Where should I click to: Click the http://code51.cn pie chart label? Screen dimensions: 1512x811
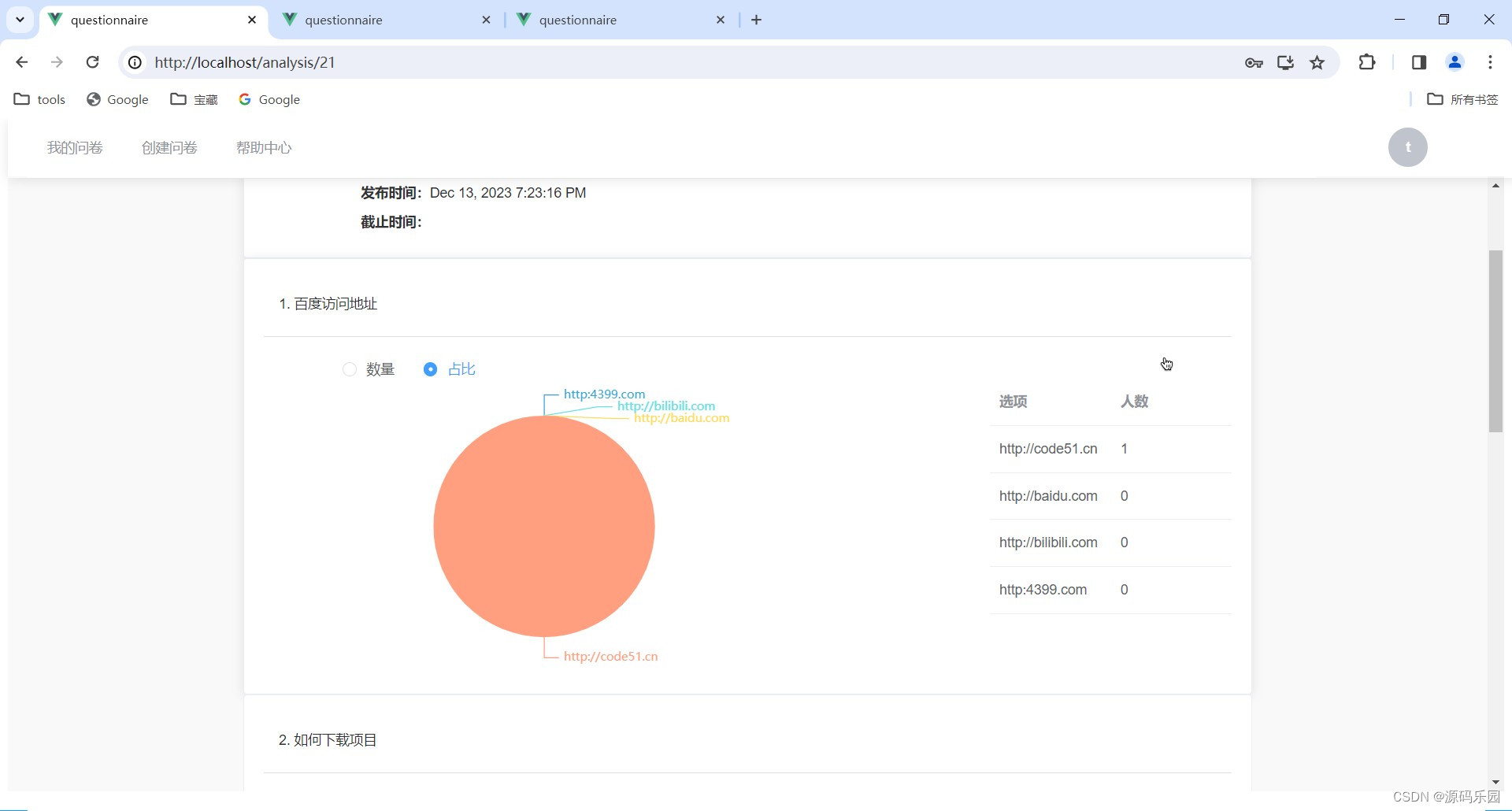pos(610,656)
